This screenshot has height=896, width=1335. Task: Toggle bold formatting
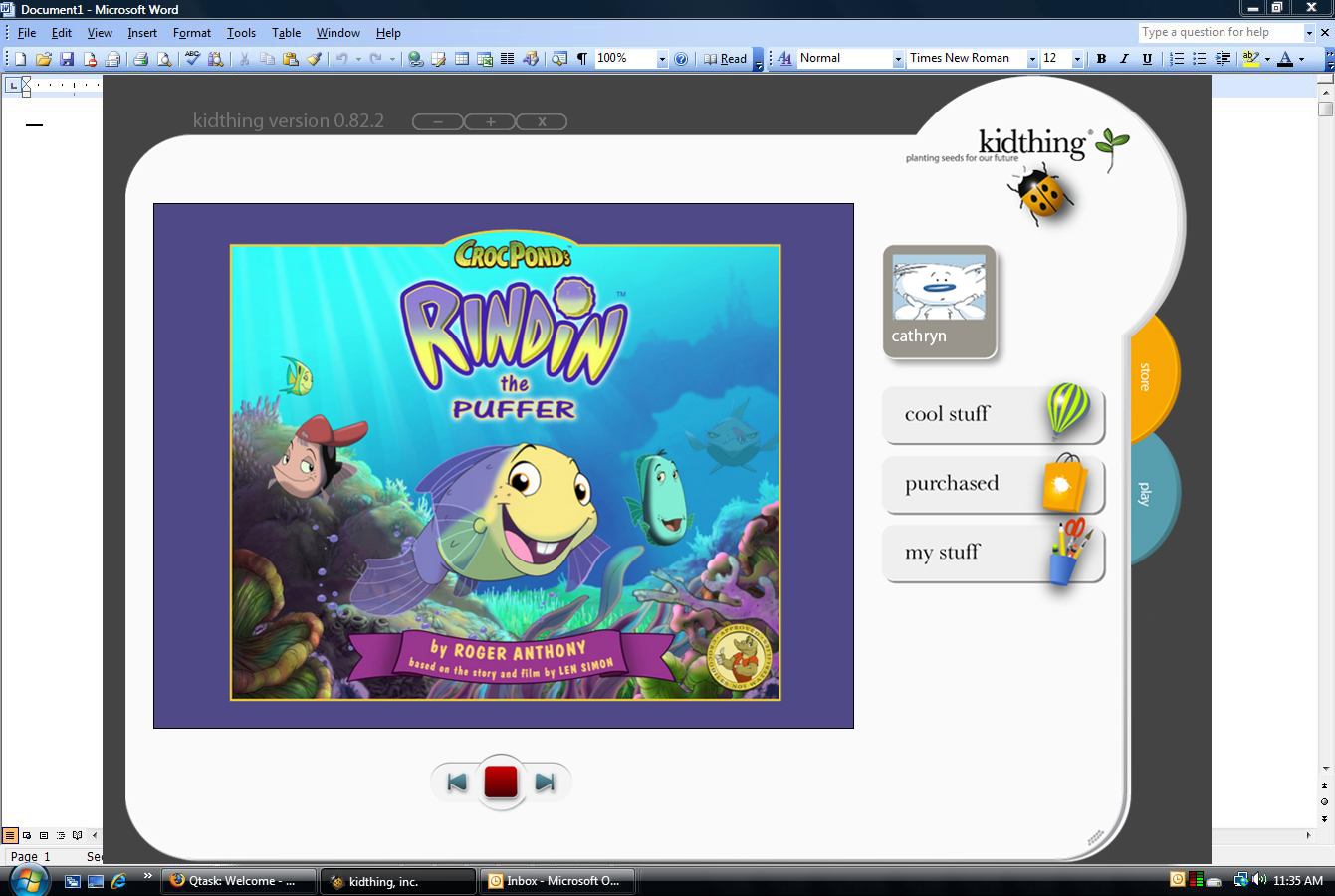pyautogui.click(x=1101, y=59)
